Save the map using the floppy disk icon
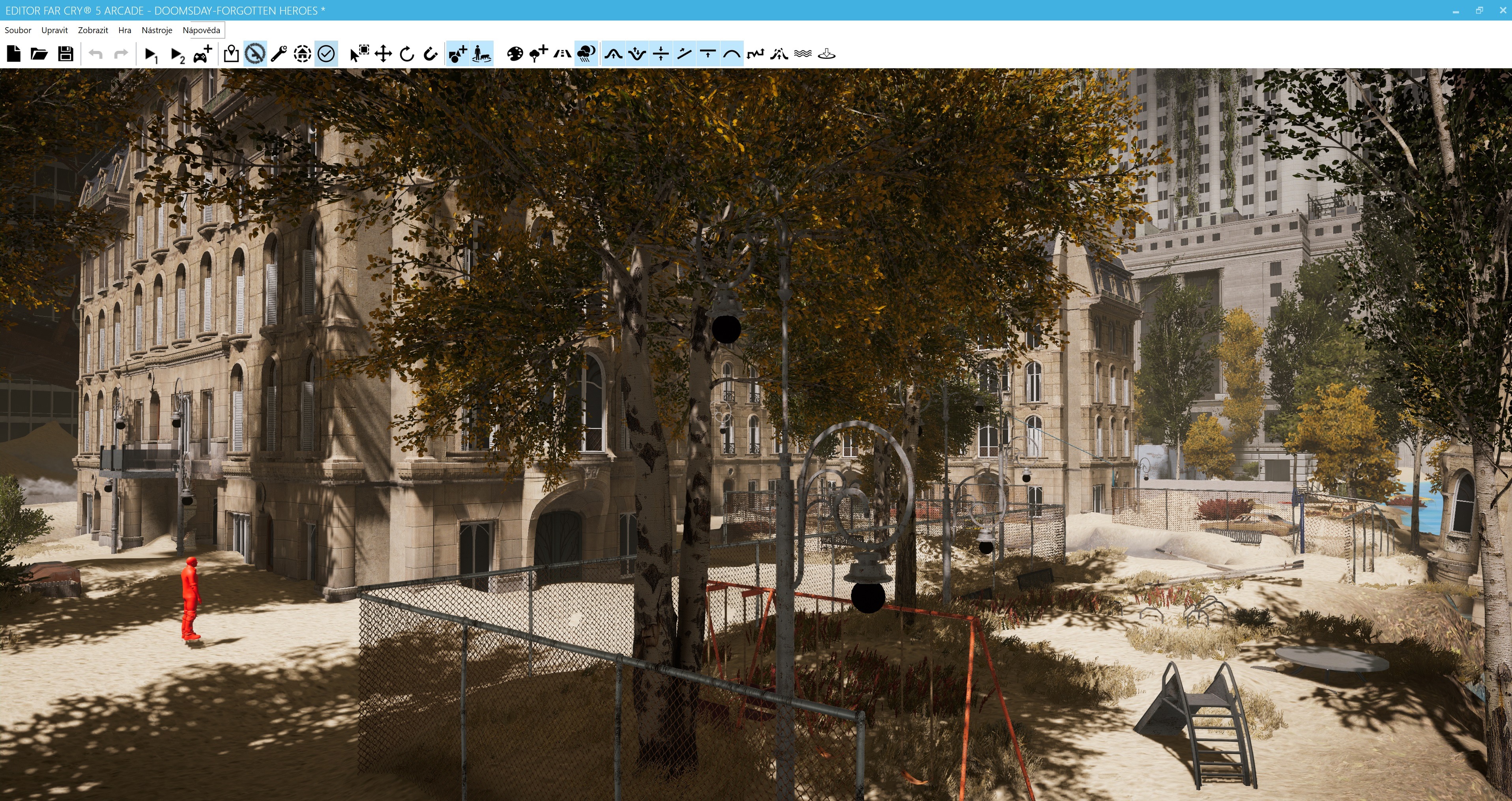 (65, 54)
